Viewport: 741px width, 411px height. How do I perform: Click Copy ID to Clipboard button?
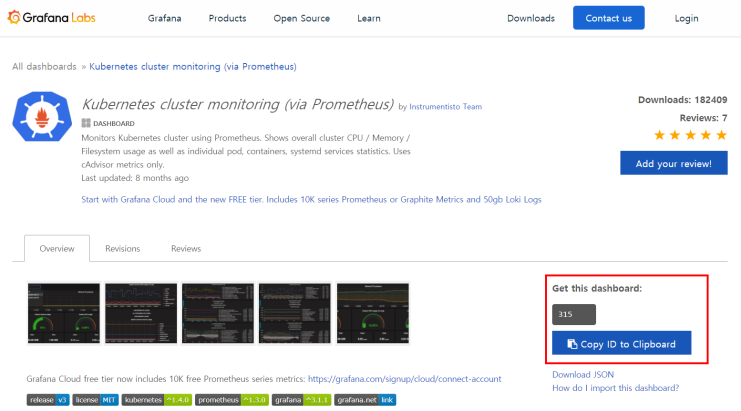621,343
